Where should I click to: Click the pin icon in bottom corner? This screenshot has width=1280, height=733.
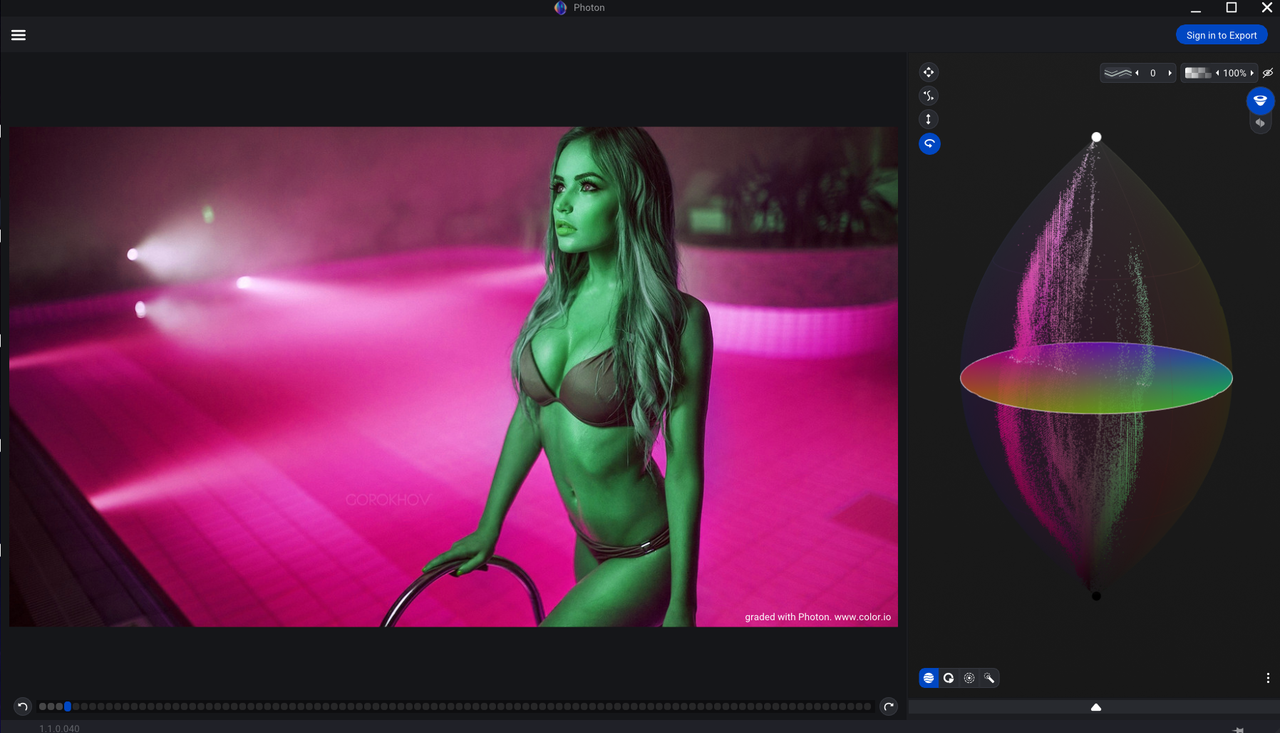[1240, 729]
